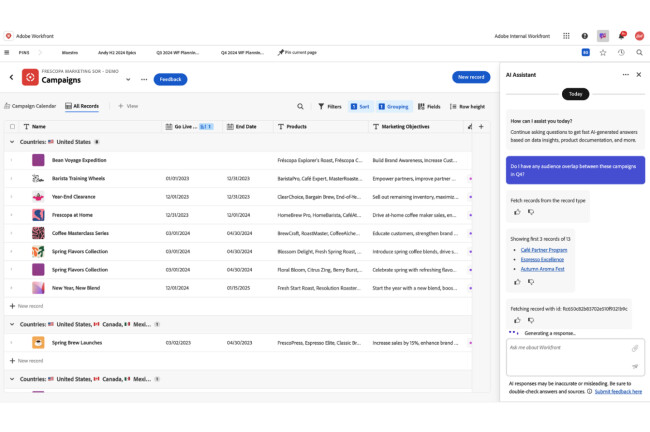
Task: Switch to Campaign Calendar view
Action: [x=30, y=106]
